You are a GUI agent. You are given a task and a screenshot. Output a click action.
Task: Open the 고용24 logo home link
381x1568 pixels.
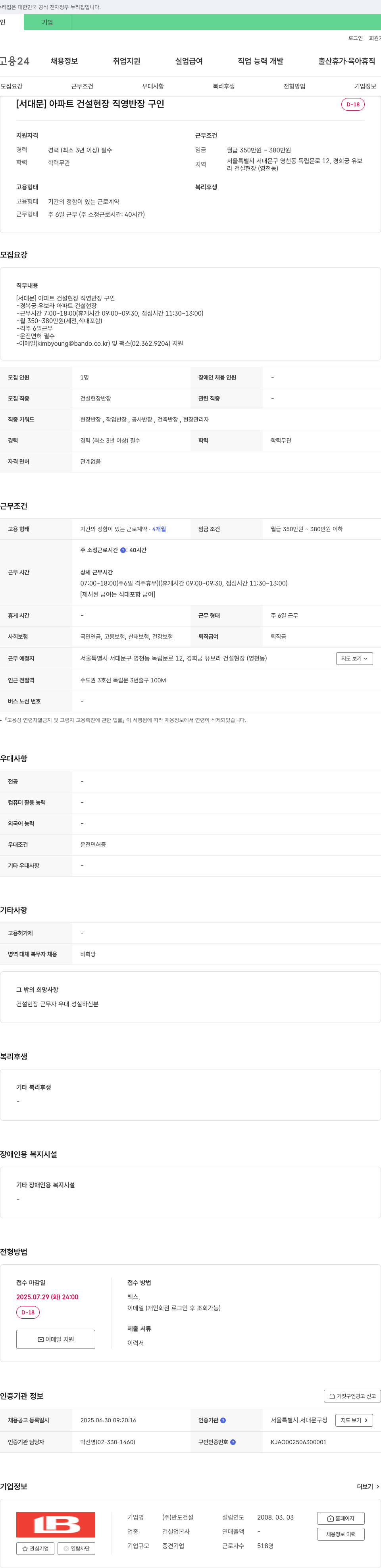pyautogui.click(x=15, y=61)
